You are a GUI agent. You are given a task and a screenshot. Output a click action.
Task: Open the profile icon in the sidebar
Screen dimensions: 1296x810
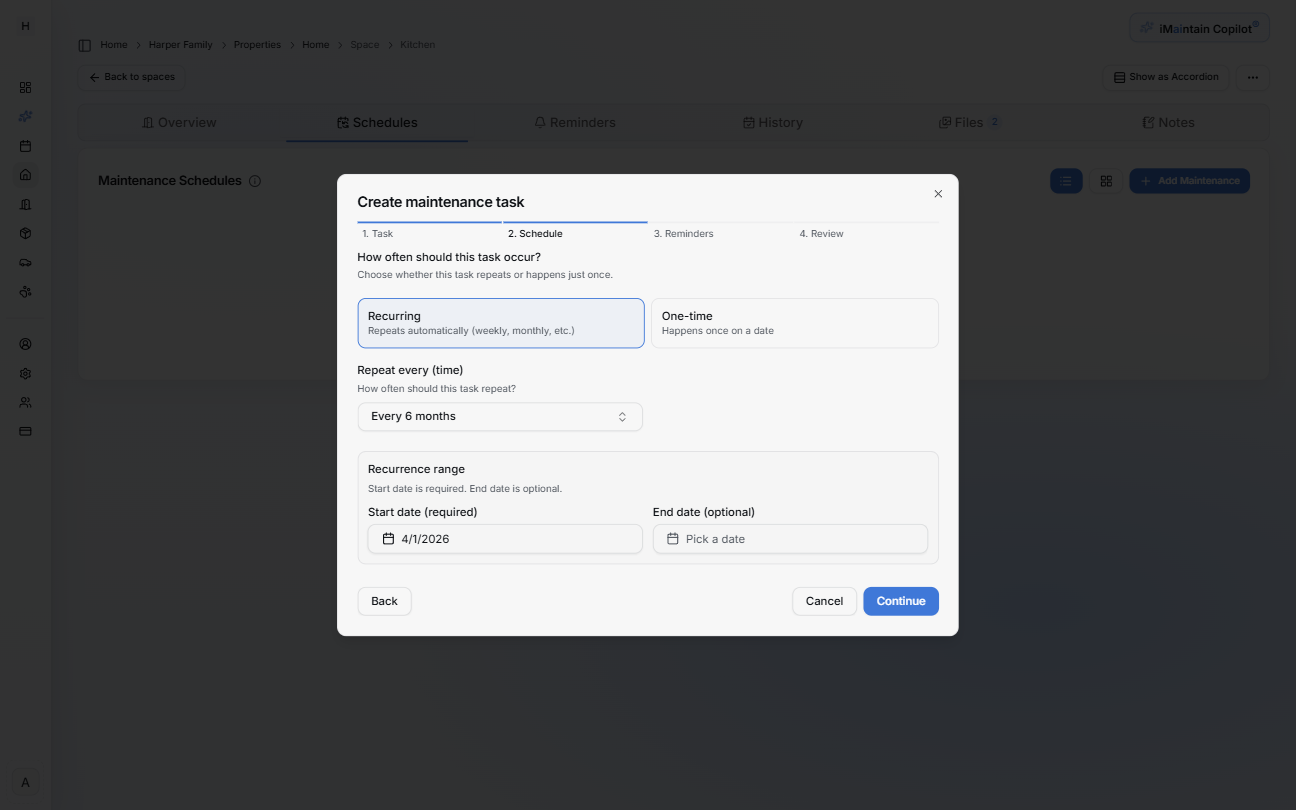pyautogui.click(x=25, y=343)
